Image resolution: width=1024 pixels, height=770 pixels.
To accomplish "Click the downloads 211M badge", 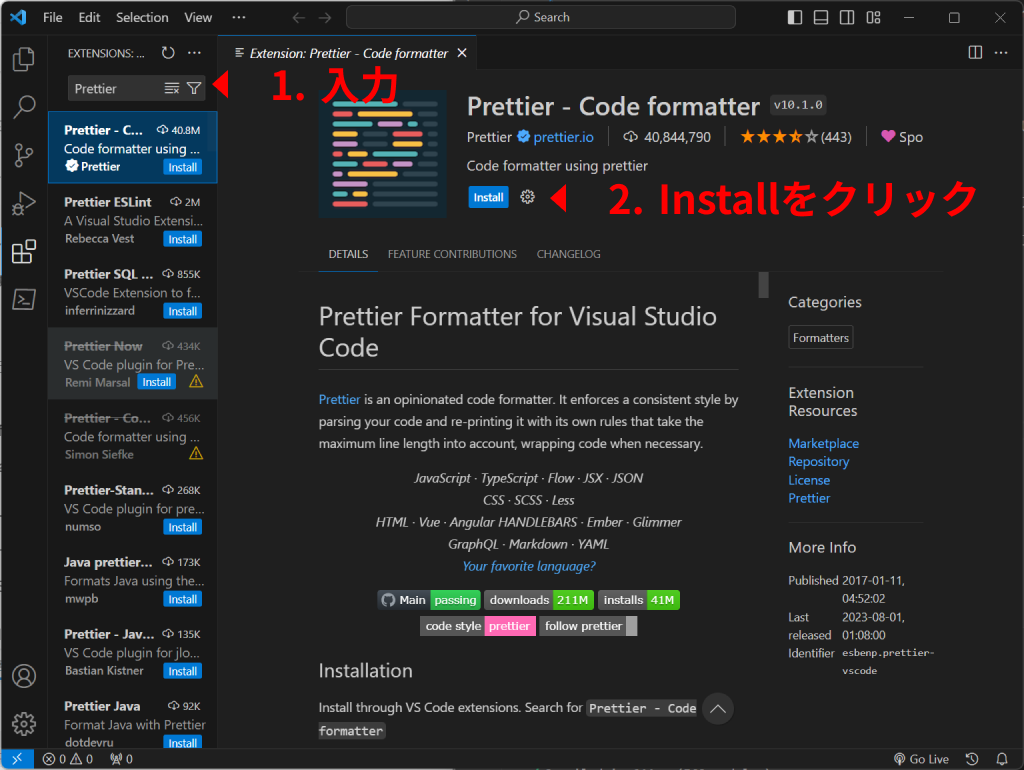I will (x=539, y=600).
